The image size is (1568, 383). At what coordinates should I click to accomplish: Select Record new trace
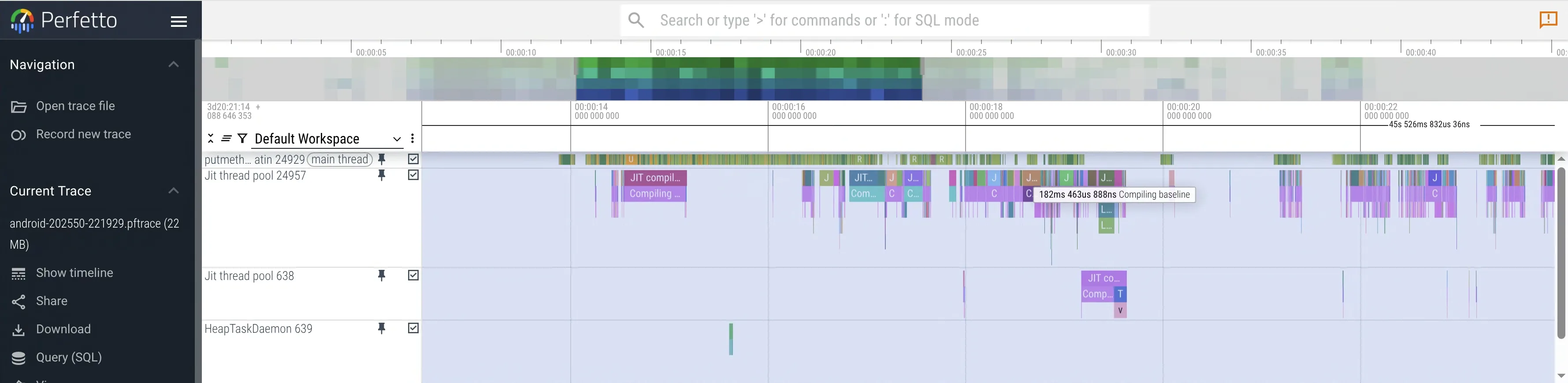tap(83, 134)
